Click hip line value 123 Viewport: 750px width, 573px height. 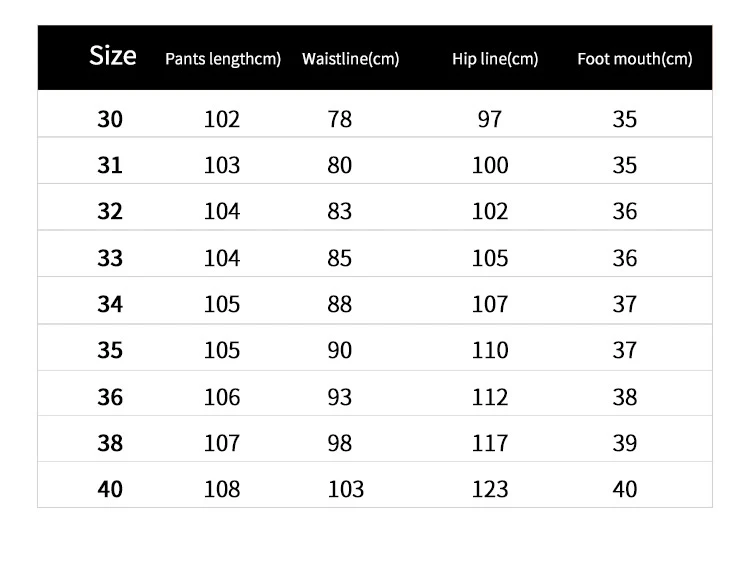pos(490,489)
